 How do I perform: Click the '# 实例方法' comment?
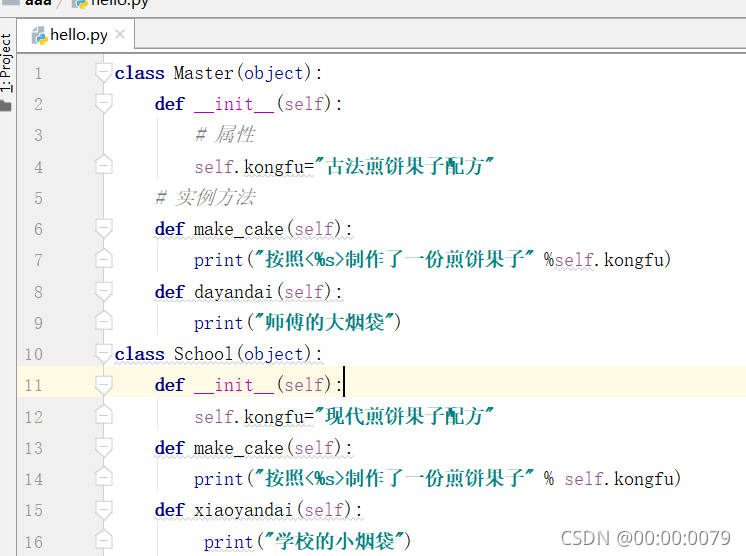point(206,197)
